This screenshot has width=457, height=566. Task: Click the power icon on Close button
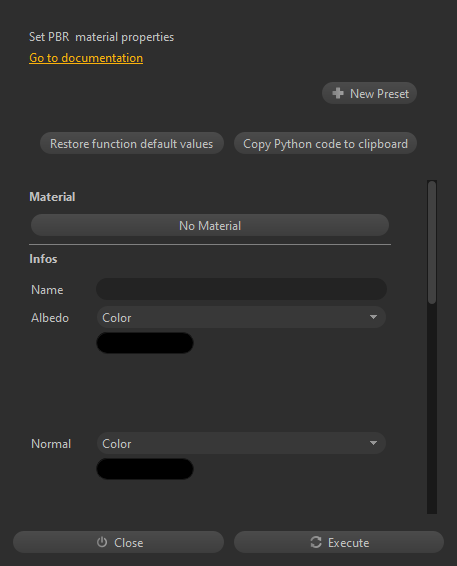[102, 542]
